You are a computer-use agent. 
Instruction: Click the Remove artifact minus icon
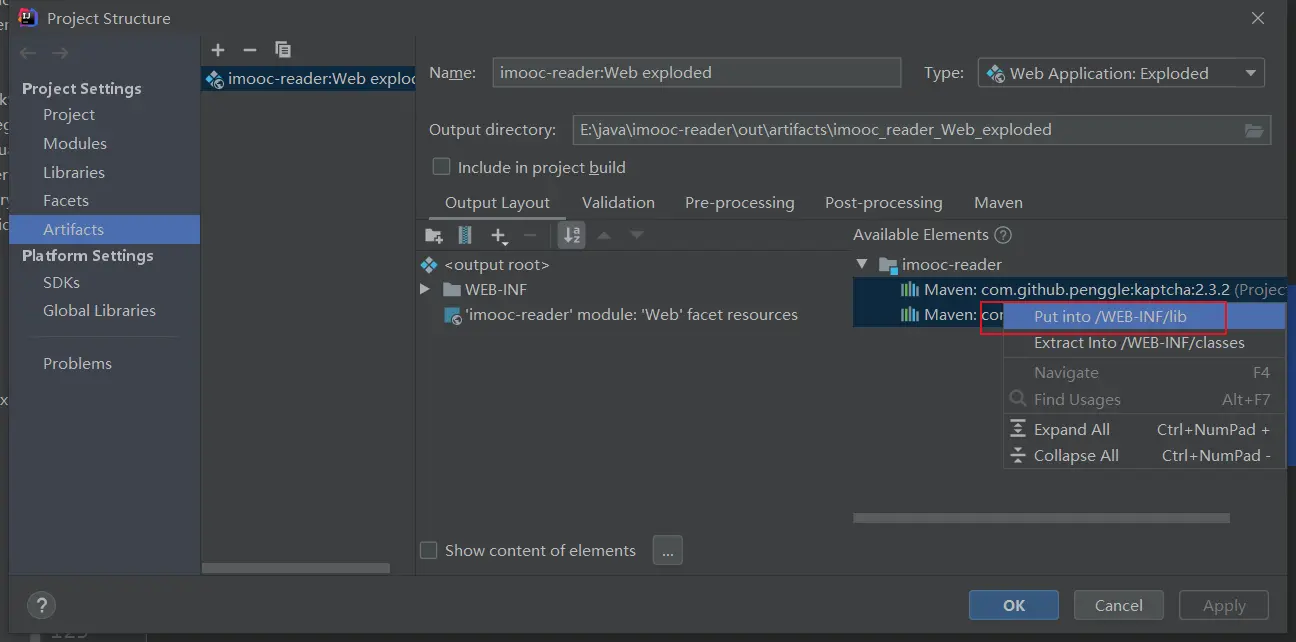point(250,50)
